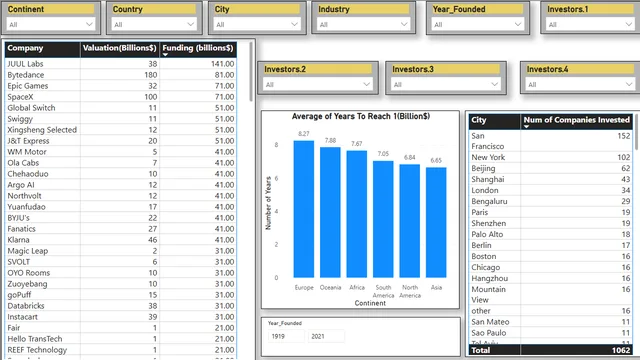Select the Klarna row

(121, 240)
